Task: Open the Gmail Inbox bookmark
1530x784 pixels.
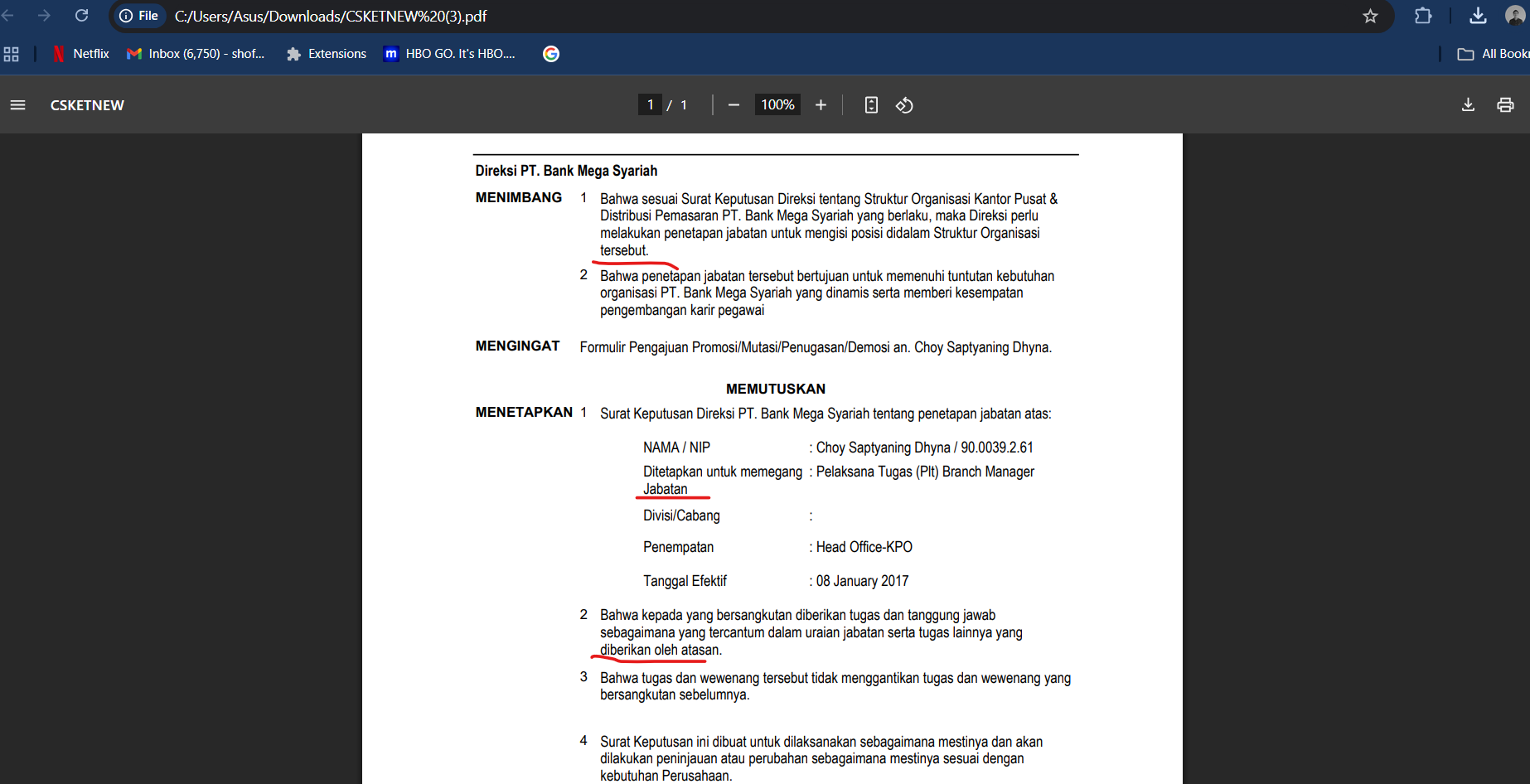Action: point(196,54)
